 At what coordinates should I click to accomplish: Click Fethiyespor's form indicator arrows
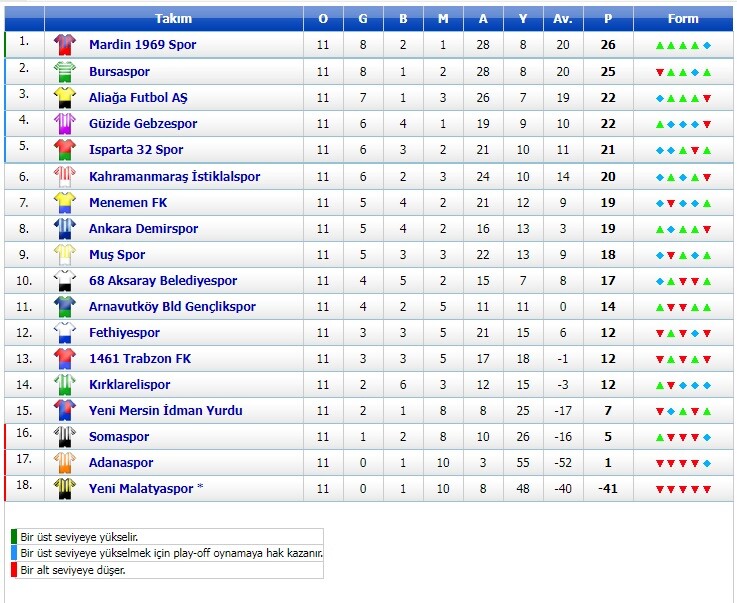pos(683,333)
